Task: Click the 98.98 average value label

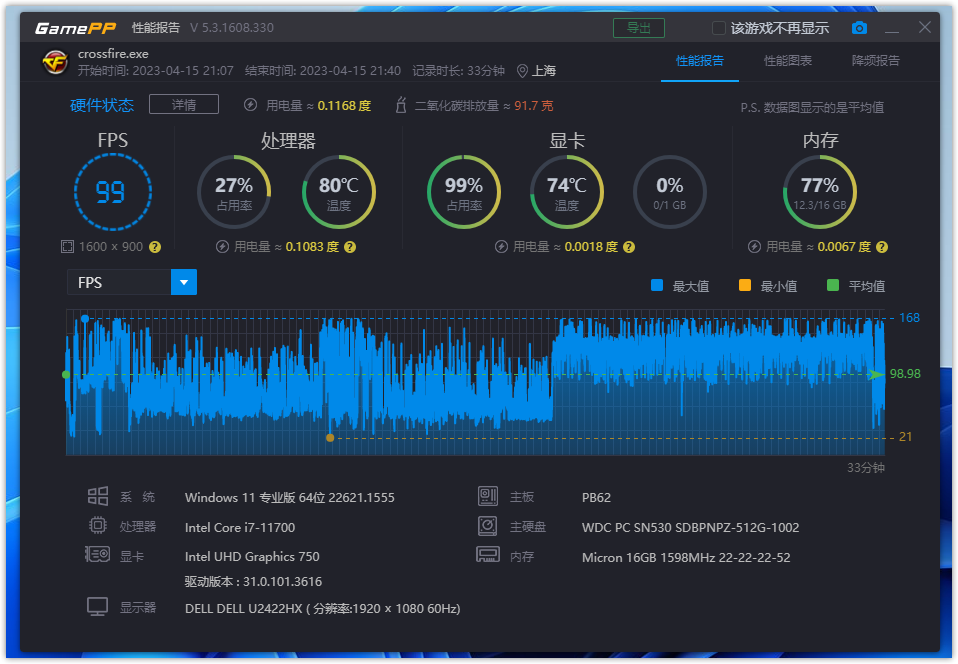Action: pos(905,374)
